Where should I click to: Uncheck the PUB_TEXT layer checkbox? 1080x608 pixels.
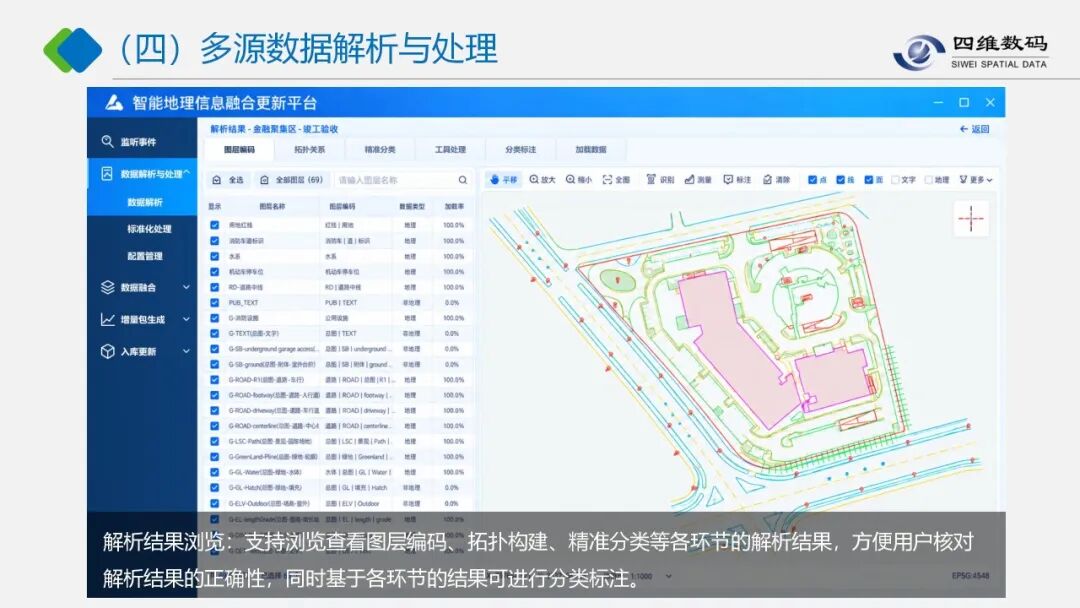click(214, 302)
